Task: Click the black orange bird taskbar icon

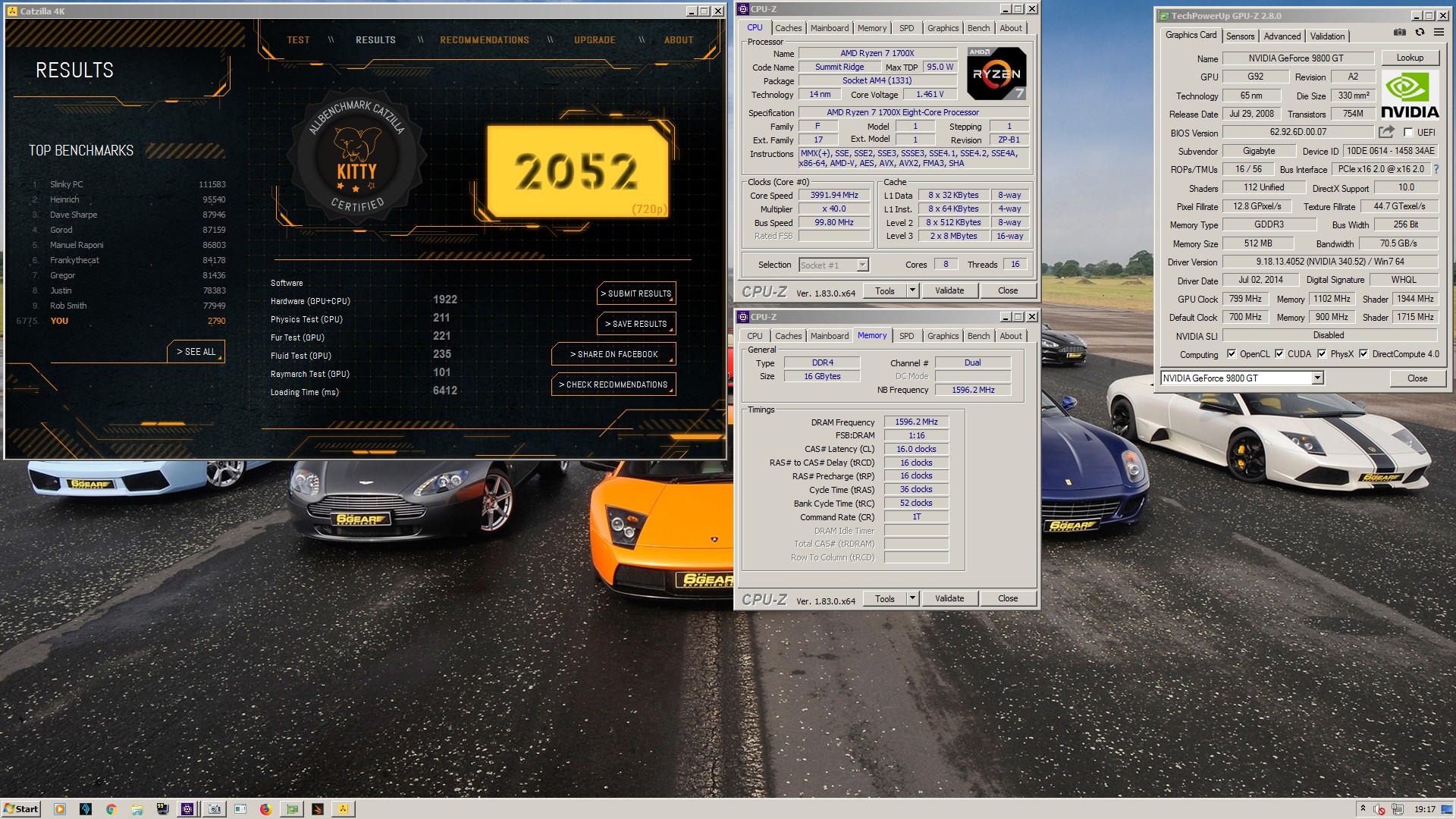Action: tap(318, 809)
